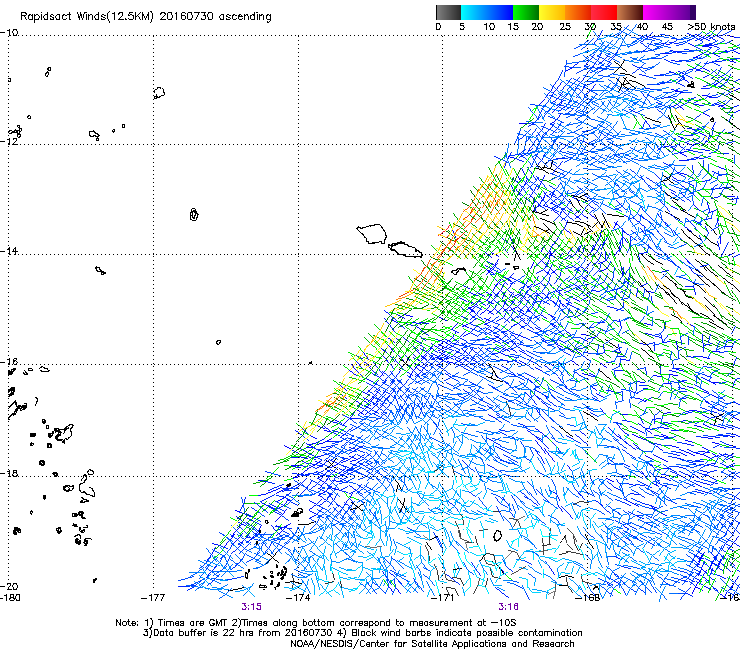Click the 'Data buffer is 22 hrs' note line
740x650 pixels.
[362, 633]
